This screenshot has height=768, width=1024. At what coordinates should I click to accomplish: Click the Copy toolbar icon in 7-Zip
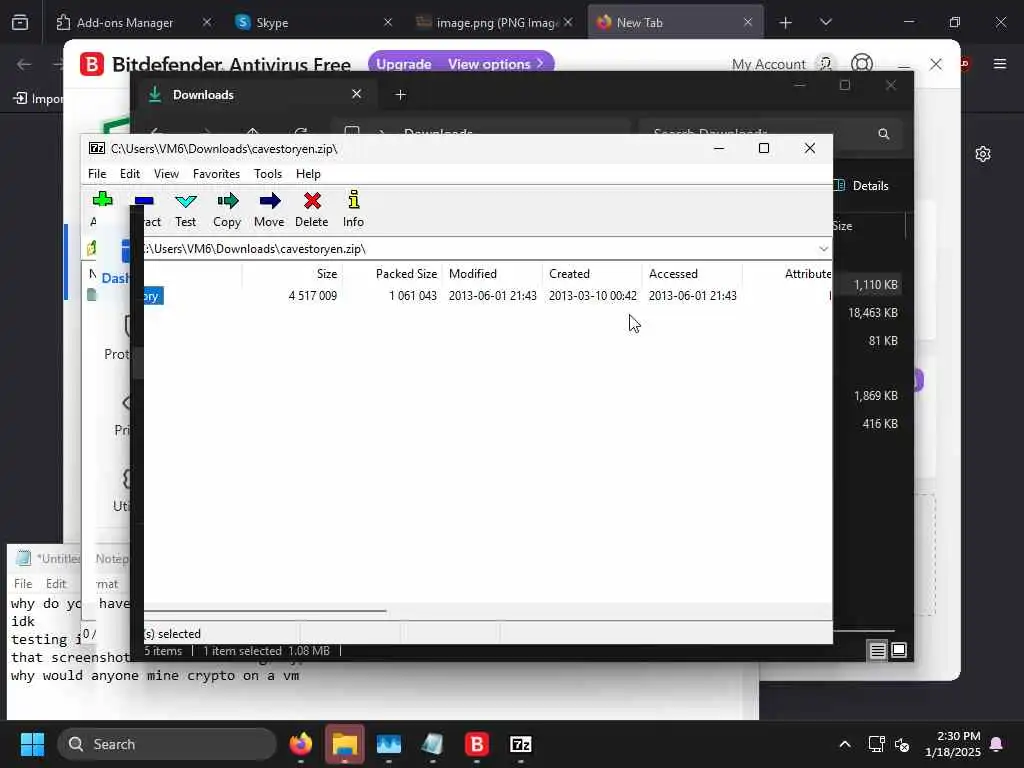pos(227,201)
